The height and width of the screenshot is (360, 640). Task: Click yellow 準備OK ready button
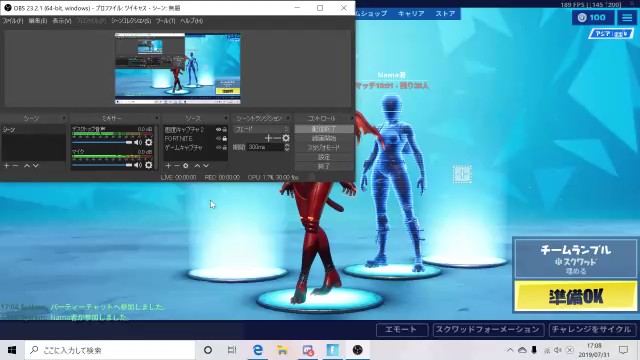[x=576, y=296]
